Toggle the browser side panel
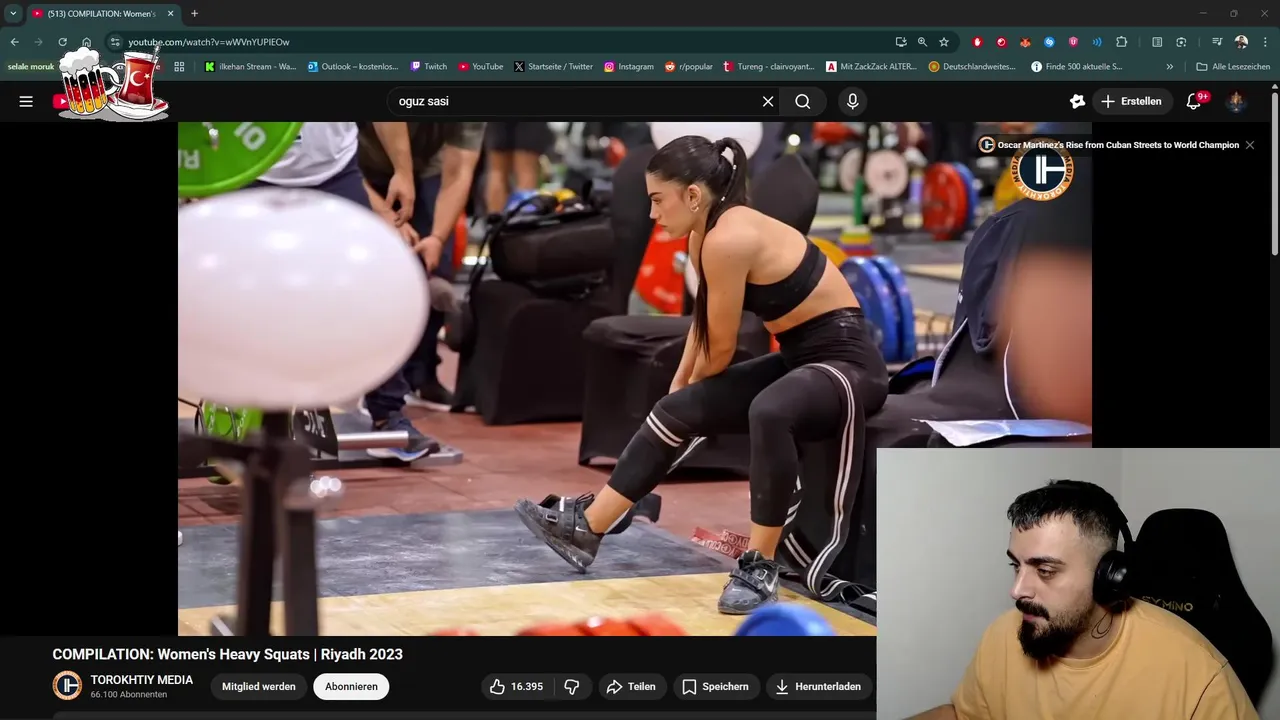 (x=1157, y=42)
